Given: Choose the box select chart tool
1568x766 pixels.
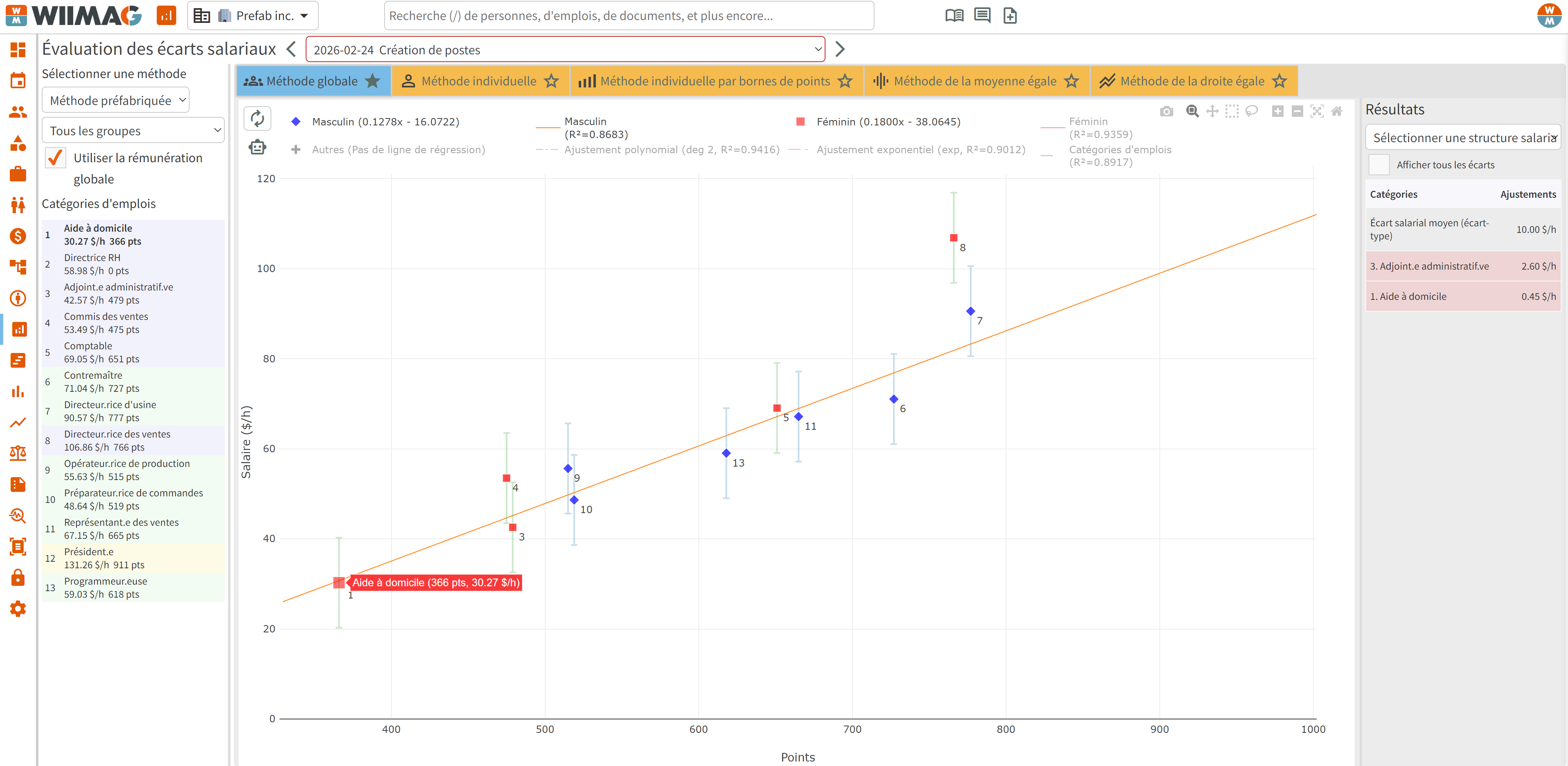Looking at the screenshot, I should 1232,112.
